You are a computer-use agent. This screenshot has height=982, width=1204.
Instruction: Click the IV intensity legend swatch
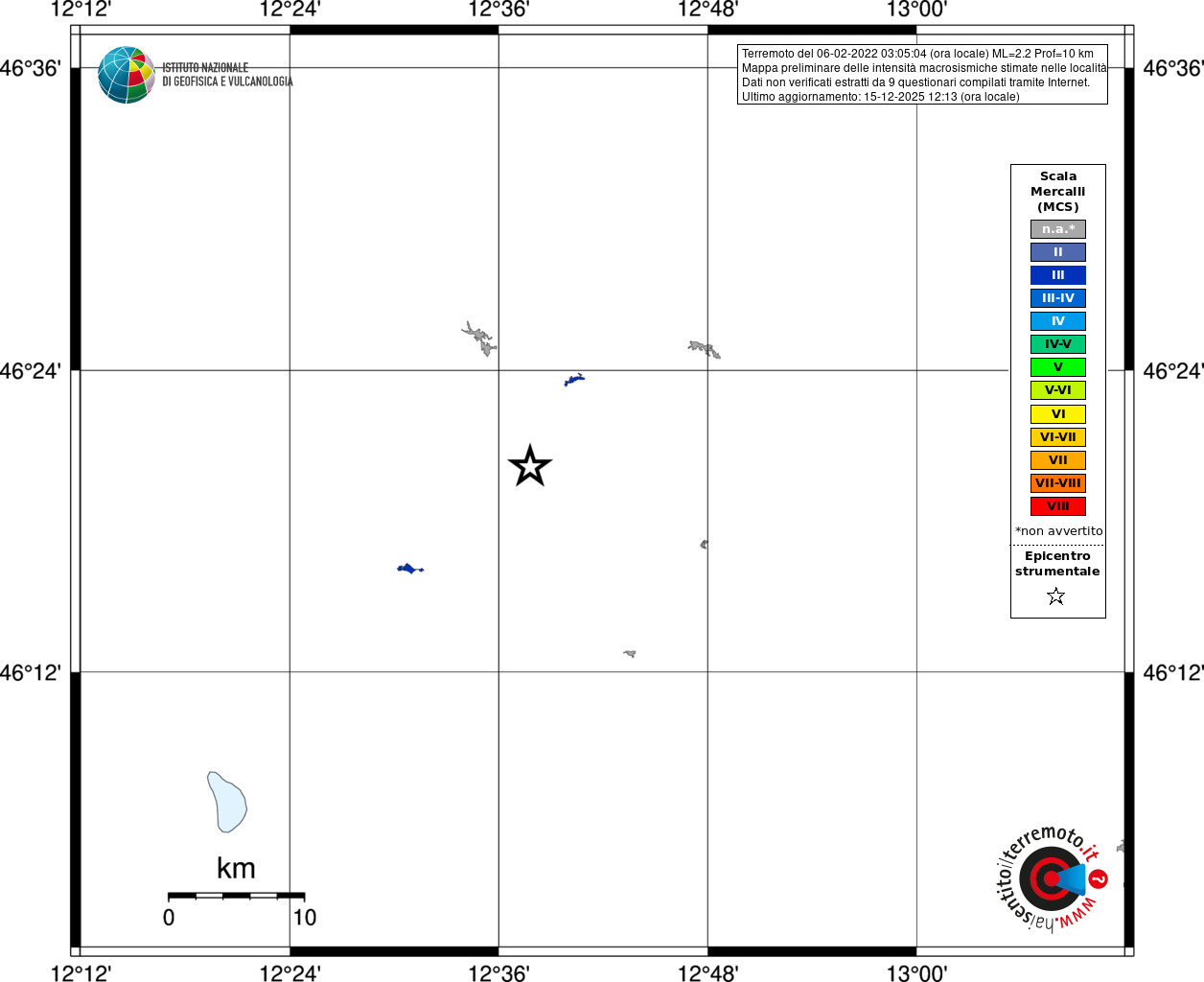click(x=1058, y=321)
